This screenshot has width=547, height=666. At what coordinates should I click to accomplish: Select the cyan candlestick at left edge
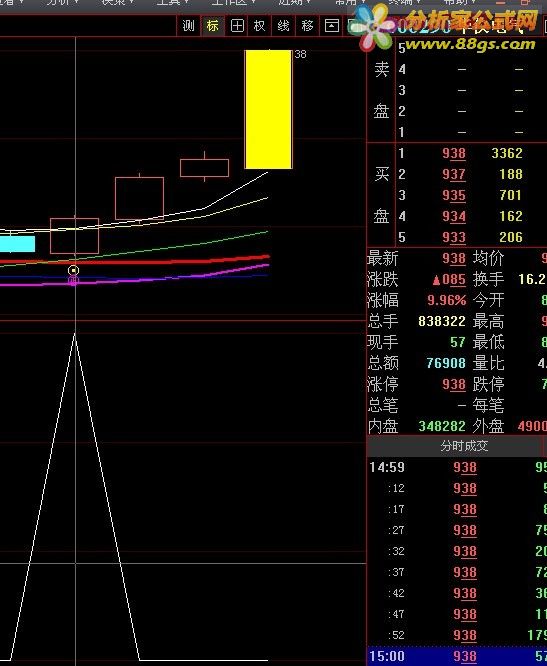point(17,244)
